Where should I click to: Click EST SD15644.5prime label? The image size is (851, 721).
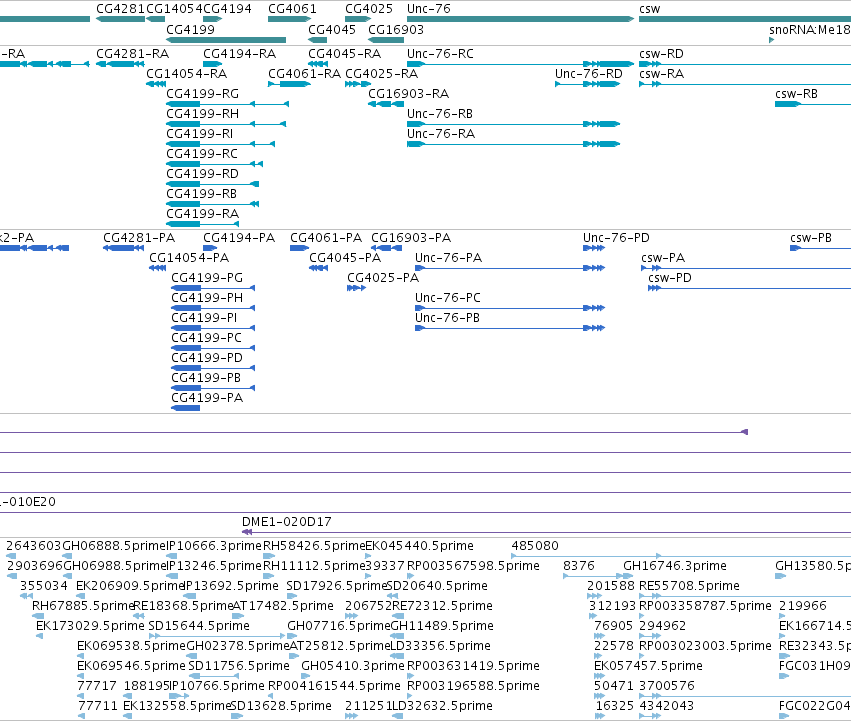point(199,627)
